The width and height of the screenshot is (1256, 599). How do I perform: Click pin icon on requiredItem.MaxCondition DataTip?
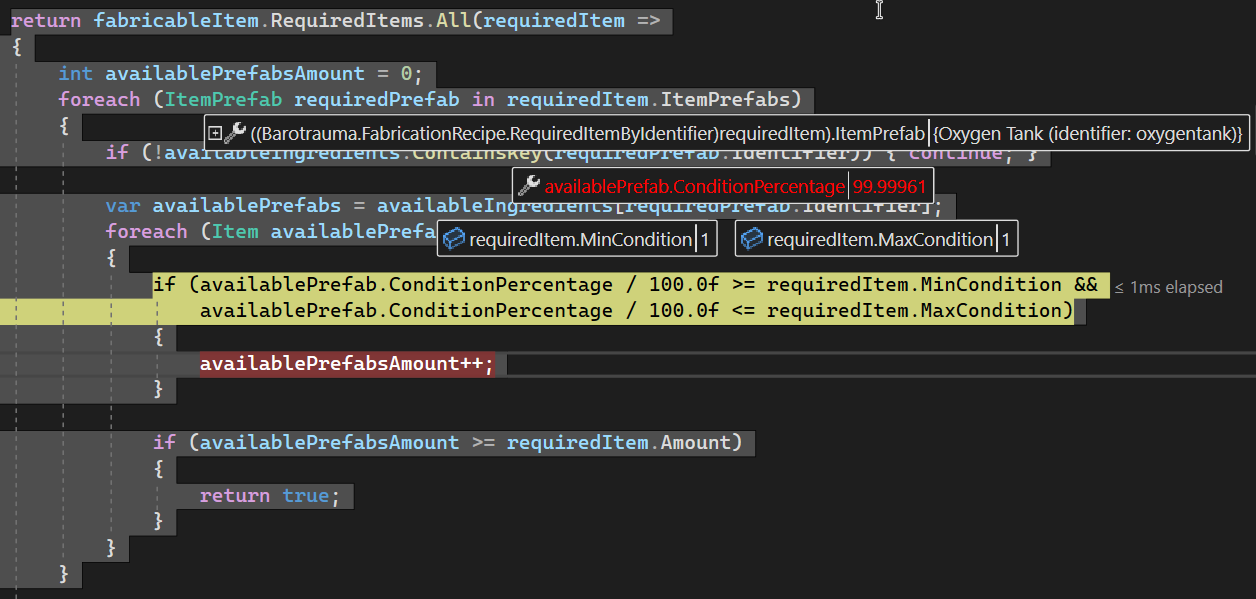[x=750, y=238]
